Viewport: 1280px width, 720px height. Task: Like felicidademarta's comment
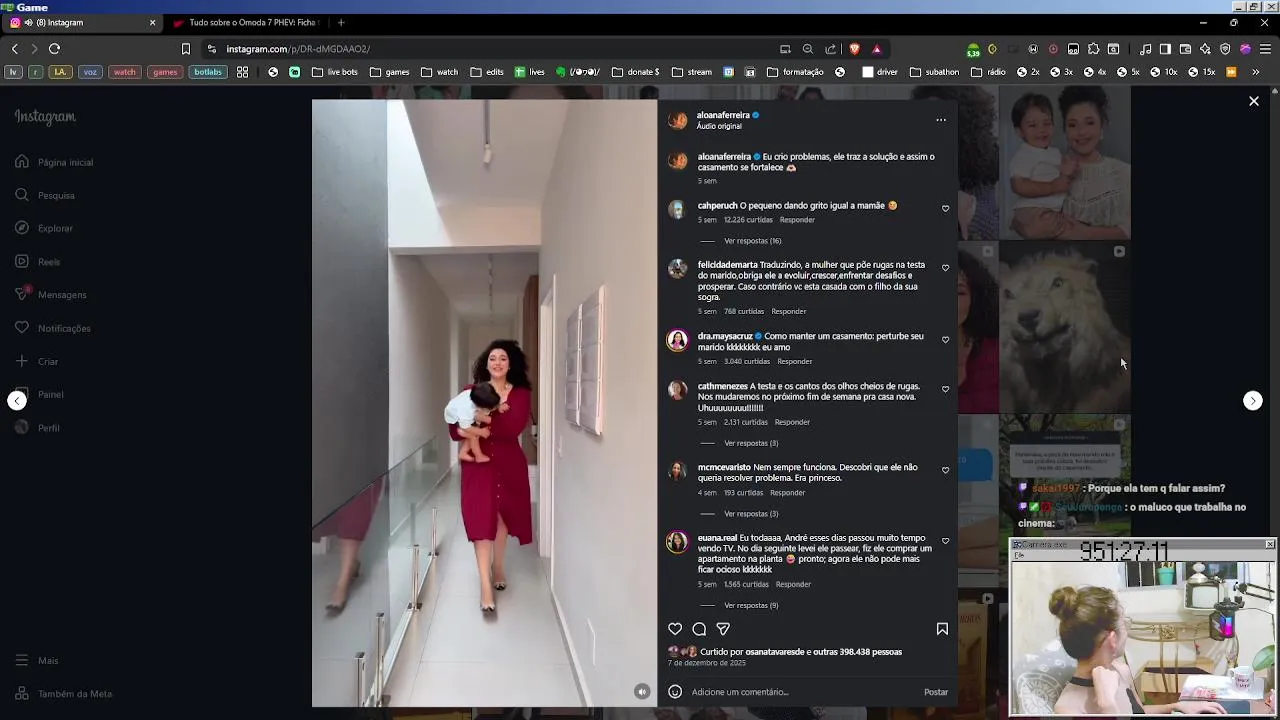click(945, 268)
